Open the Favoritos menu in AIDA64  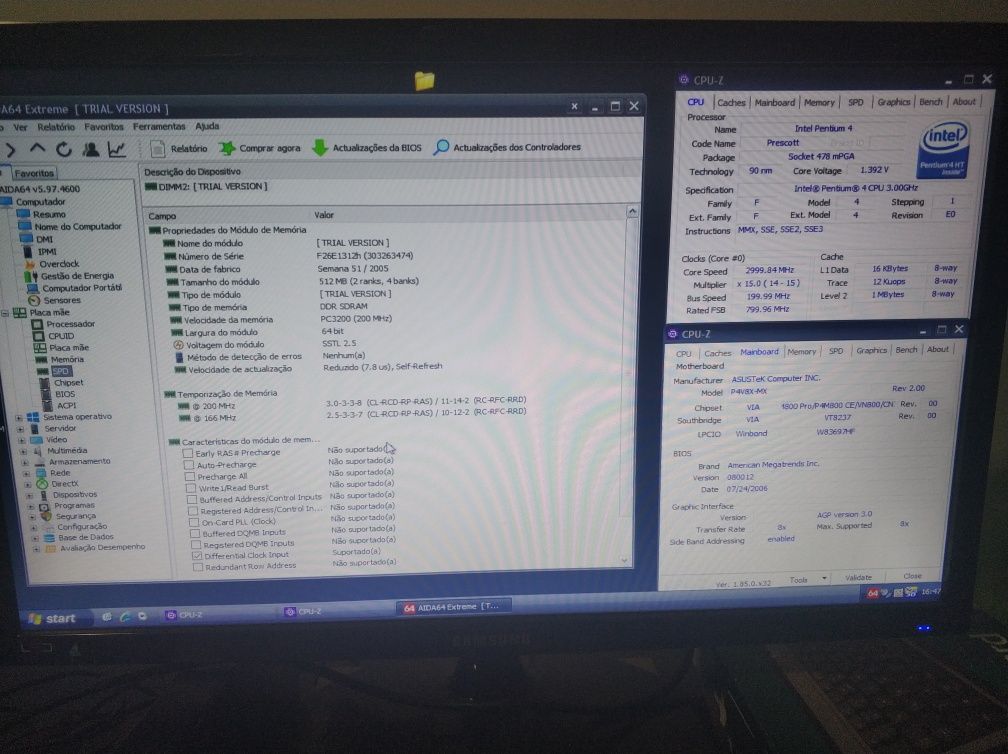pyautogui.click(x=104, y=127)
